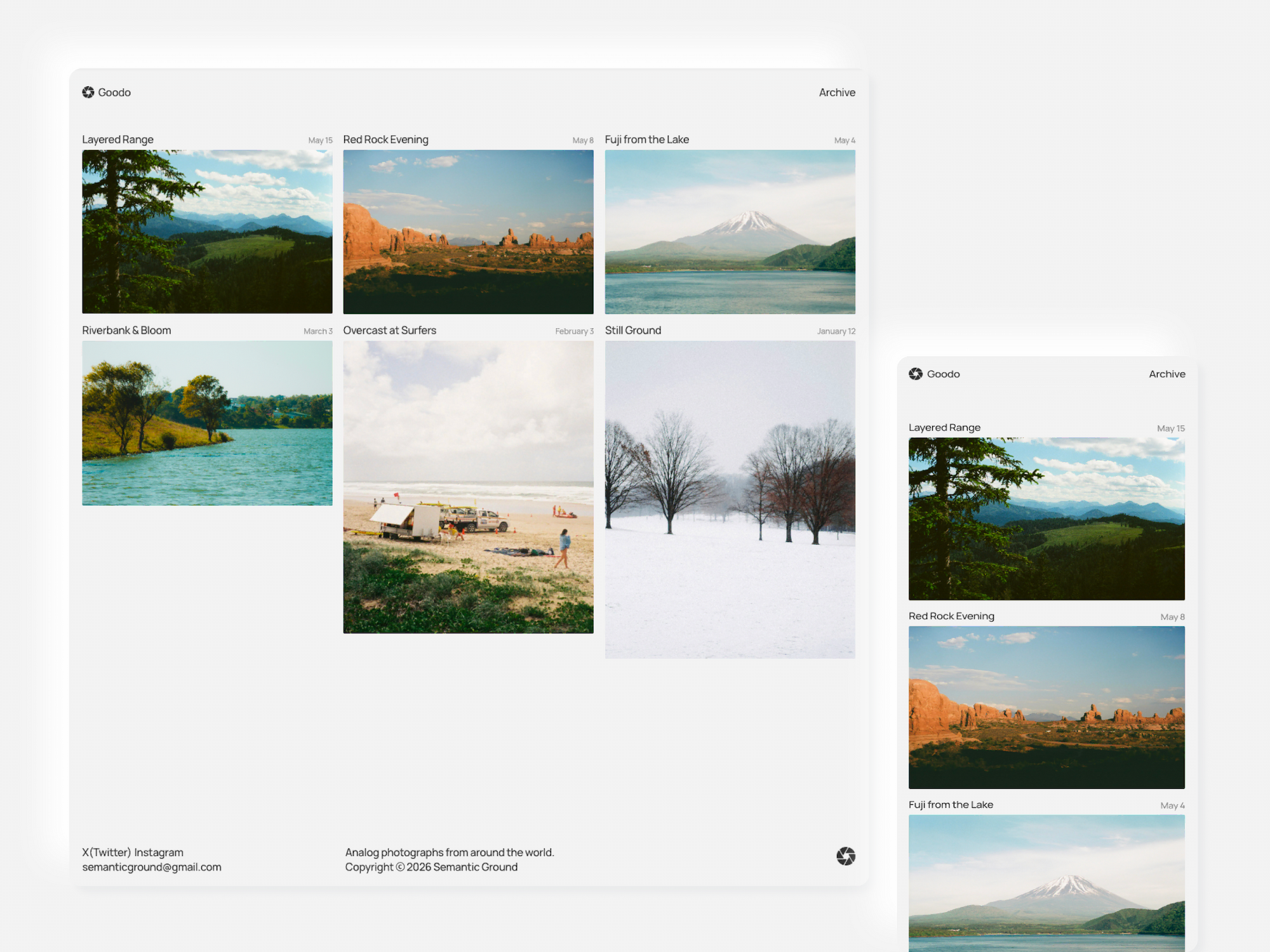The height and width of the screenshot is (952, 1270).
Task: Select the shutter icon next to 'Goodo' text
Action: (x=88, y=92)
